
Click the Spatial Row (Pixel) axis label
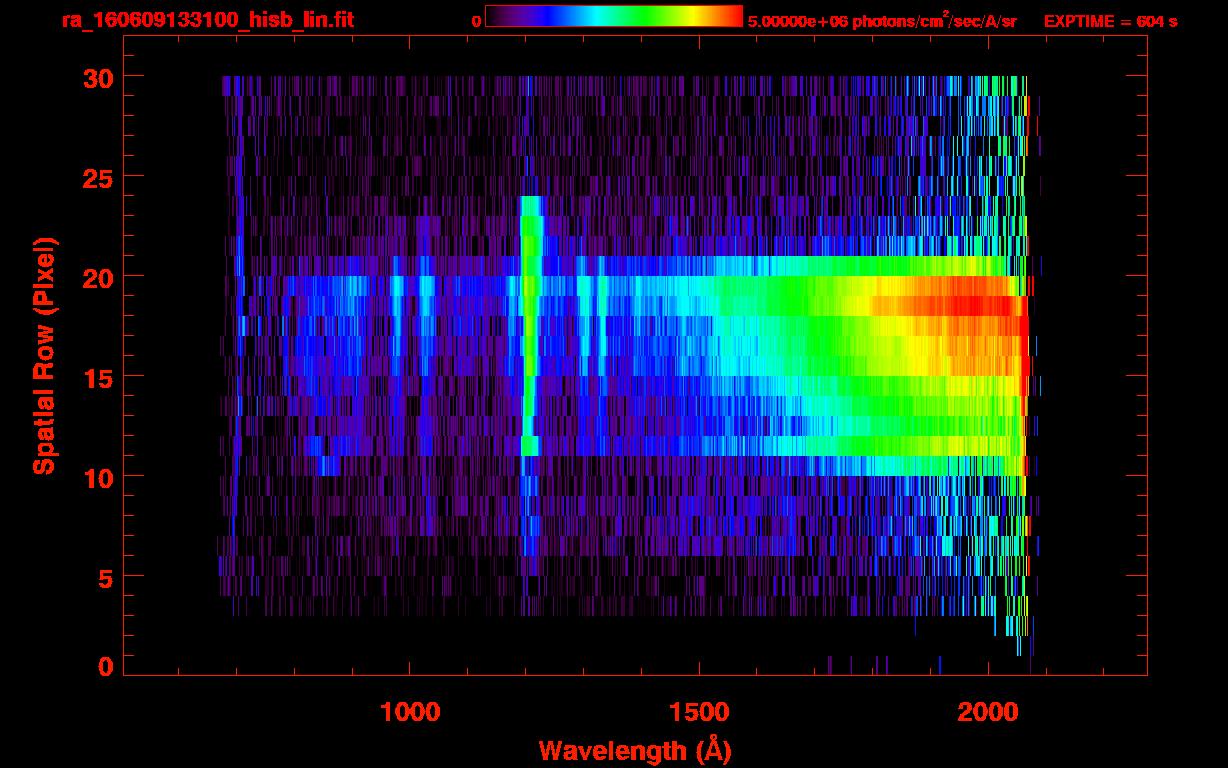(x=44, y=355)
